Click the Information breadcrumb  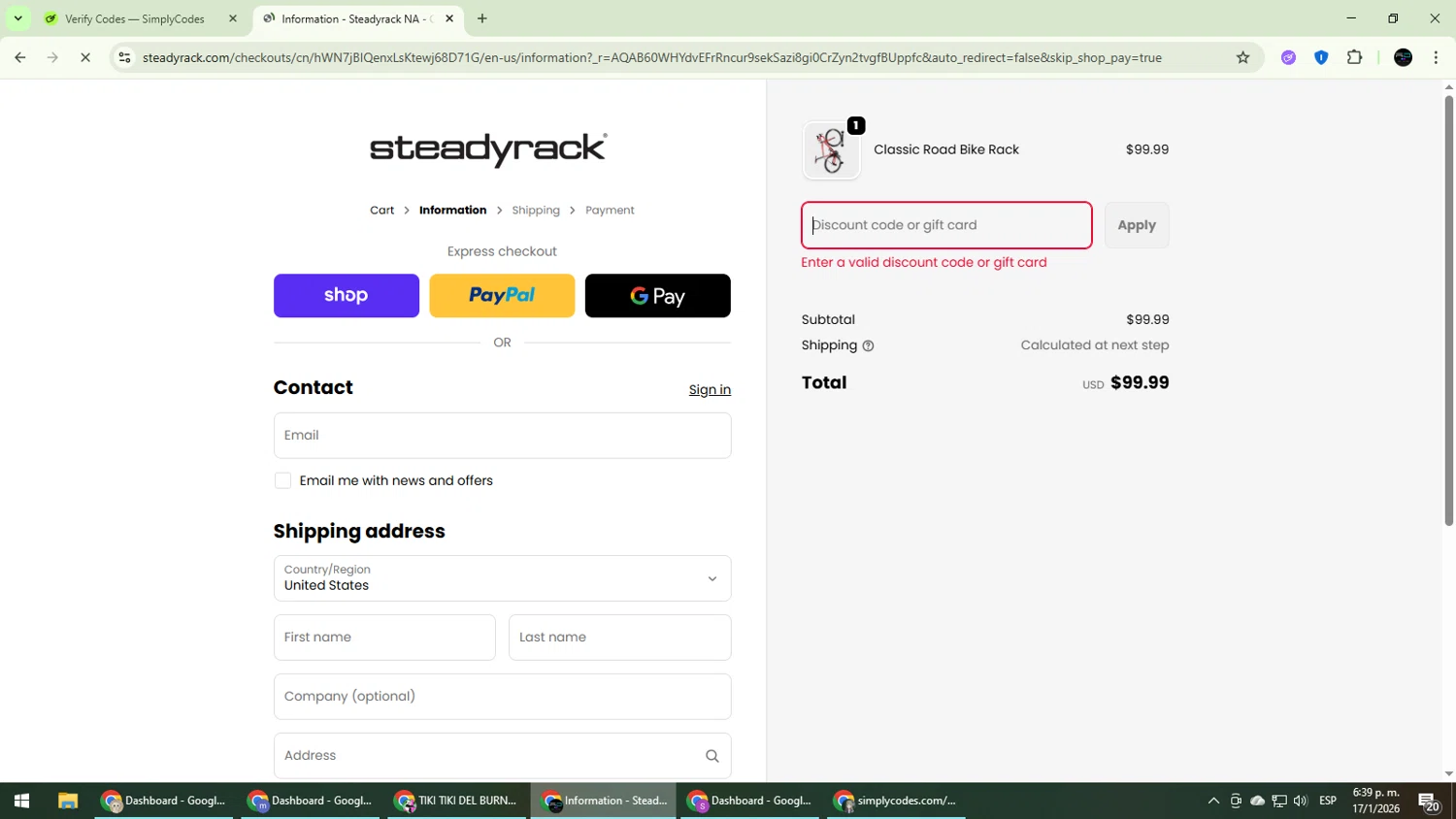[x=453, y=211]
